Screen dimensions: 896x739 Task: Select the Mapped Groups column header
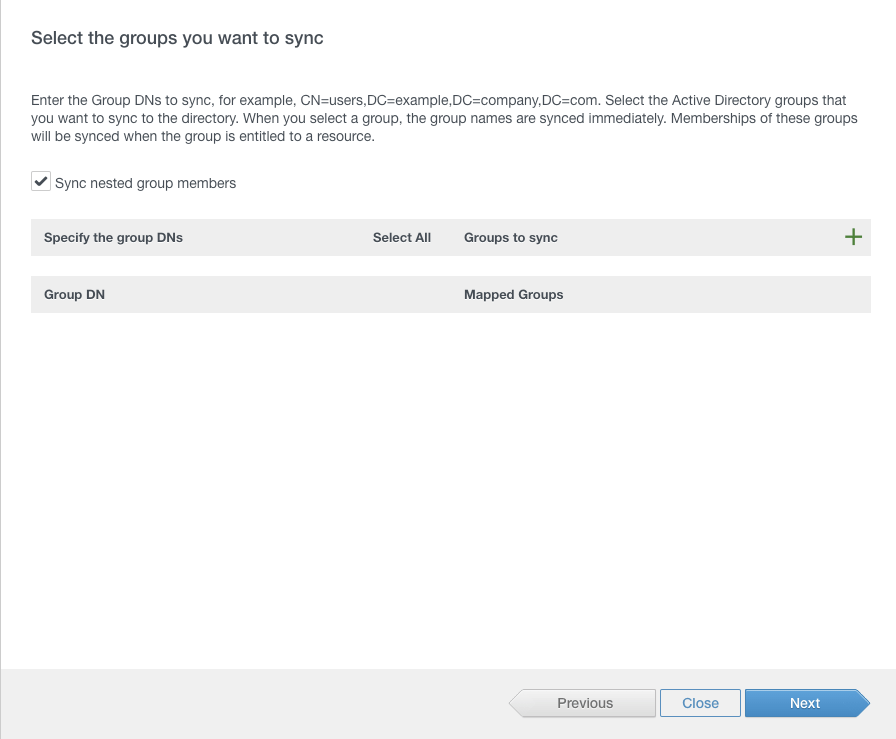[513, 295]
